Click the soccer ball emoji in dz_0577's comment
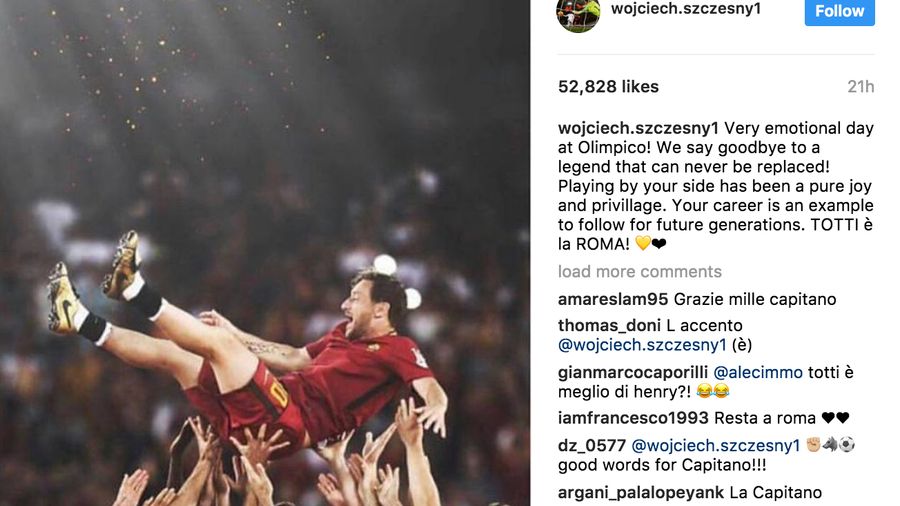Screen dimensions: 900x506 click(x=847, y=445)
